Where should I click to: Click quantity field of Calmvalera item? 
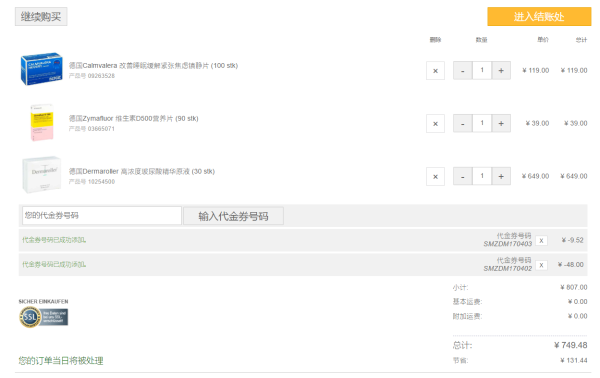click(x=482, y=70)
